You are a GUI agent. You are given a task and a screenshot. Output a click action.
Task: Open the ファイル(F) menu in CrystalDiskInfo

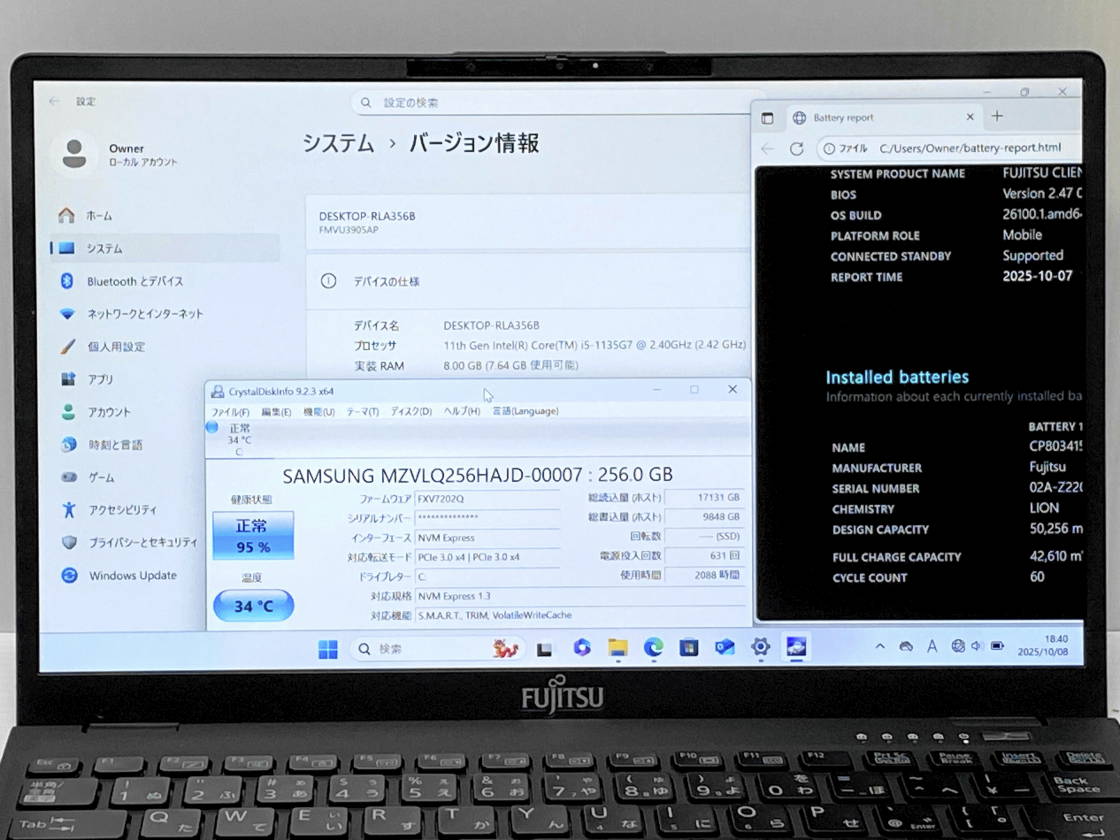click(230, 412)
